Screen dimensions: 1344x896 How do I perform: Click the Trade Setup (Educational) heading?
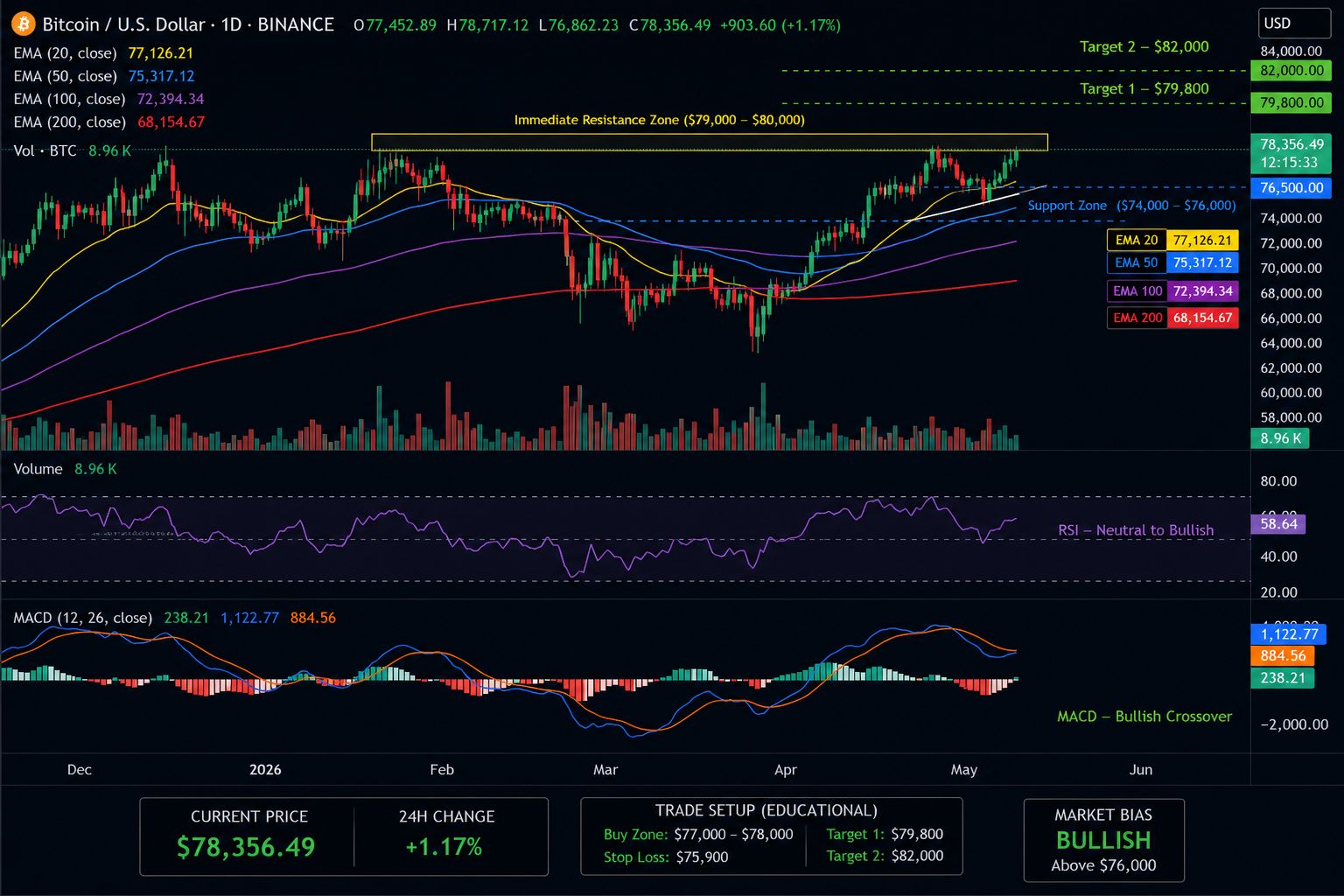point(766,811)
